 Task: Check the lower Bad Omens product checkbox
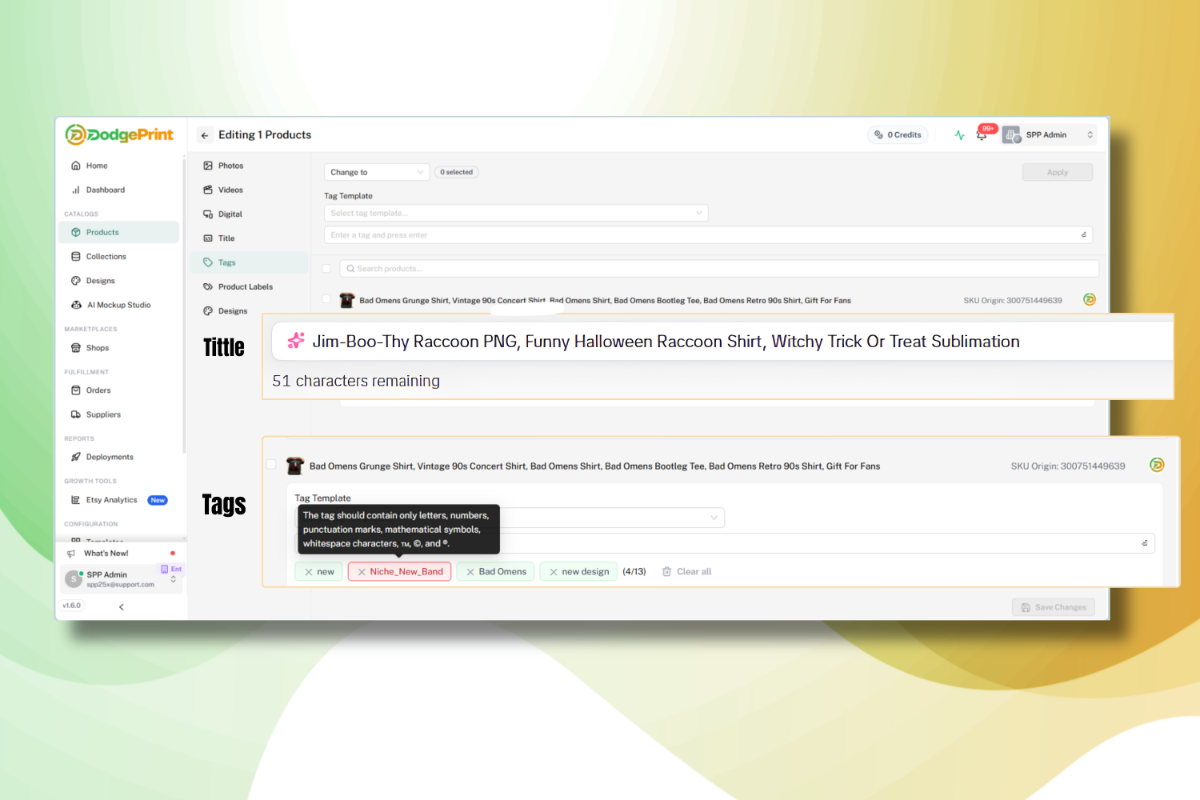[x=271, y=465]
